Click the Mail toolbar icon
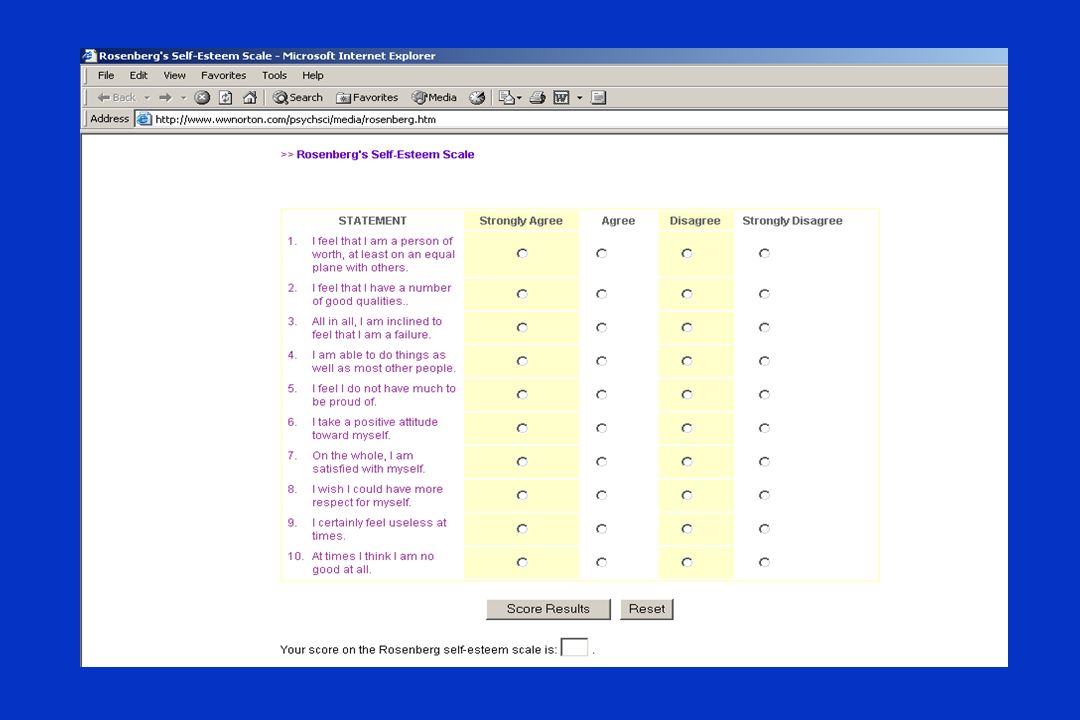 pos(506,98)
